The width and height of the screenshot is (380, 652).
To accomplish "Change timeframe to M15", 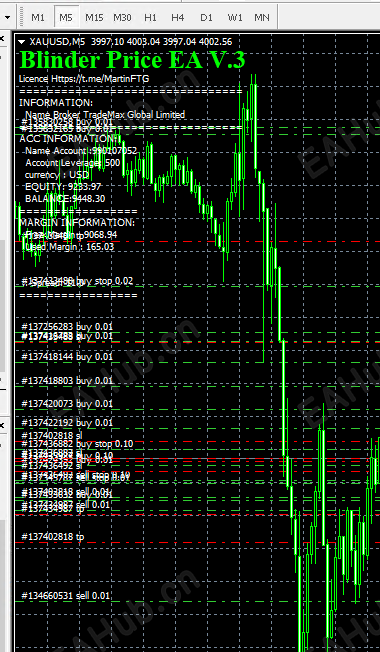I will click(94, 17).
